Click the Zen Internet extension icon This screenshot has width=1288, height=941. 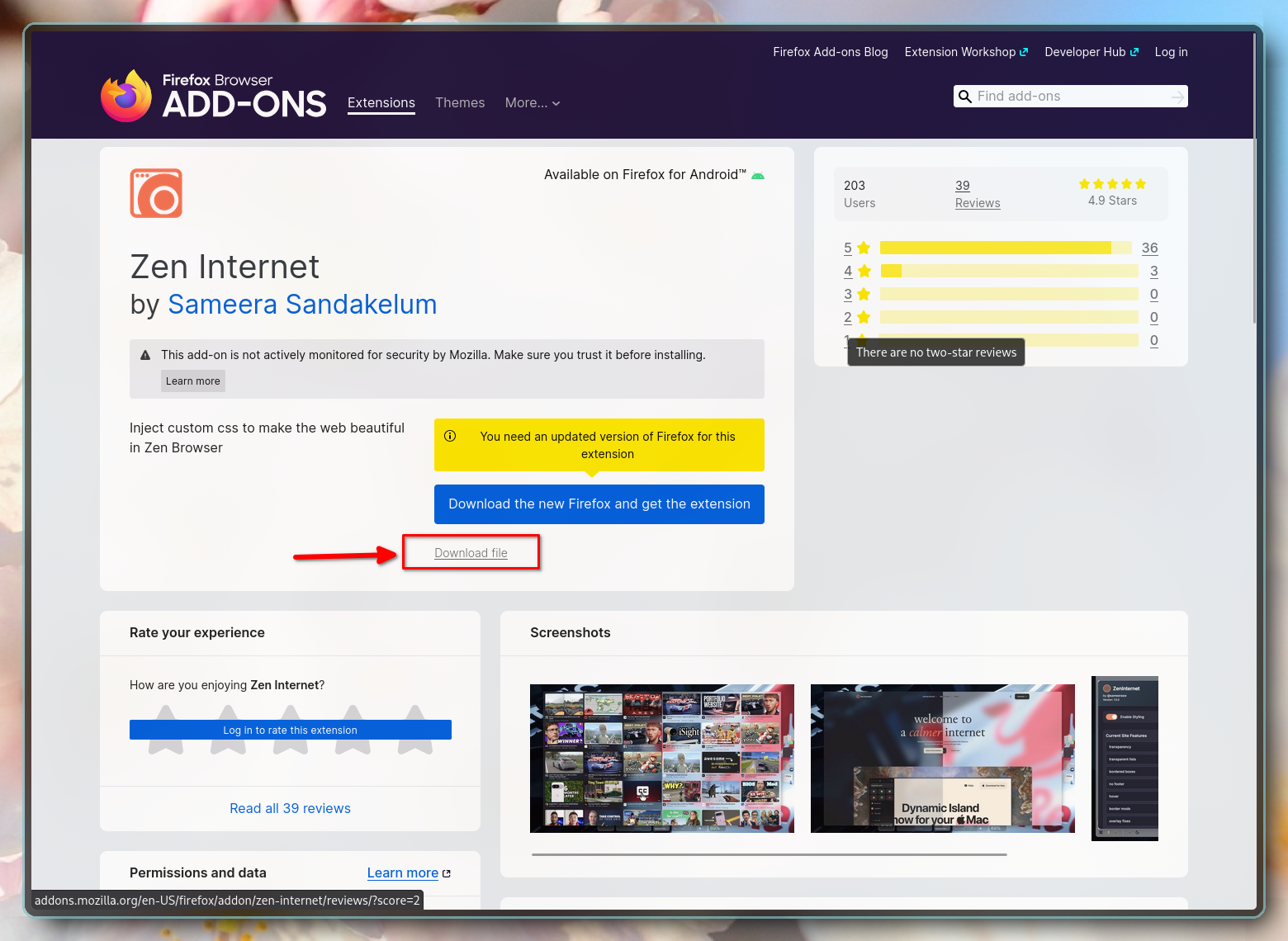[156, 193]
